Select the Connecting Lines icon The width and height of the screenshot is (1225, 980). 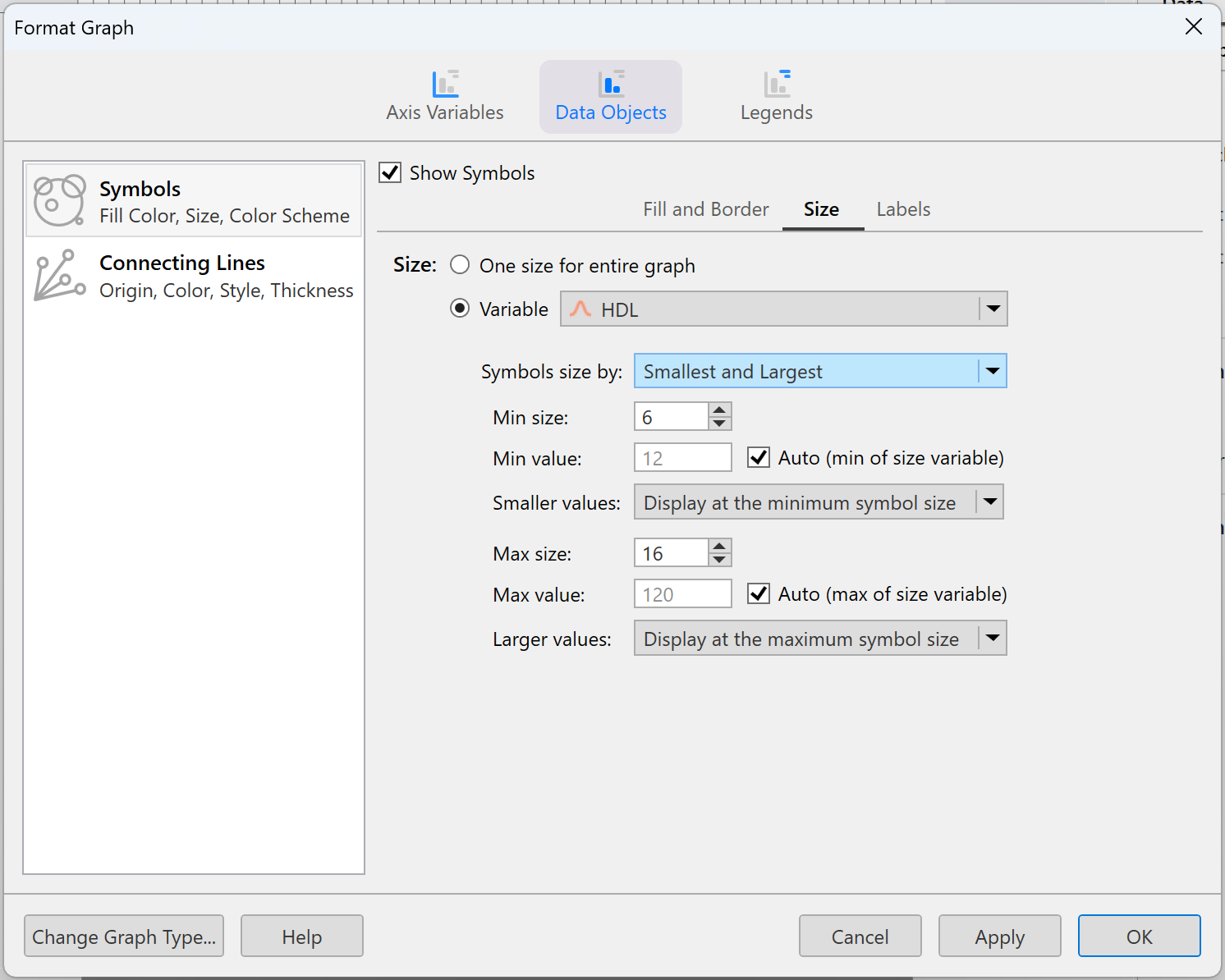59,276
